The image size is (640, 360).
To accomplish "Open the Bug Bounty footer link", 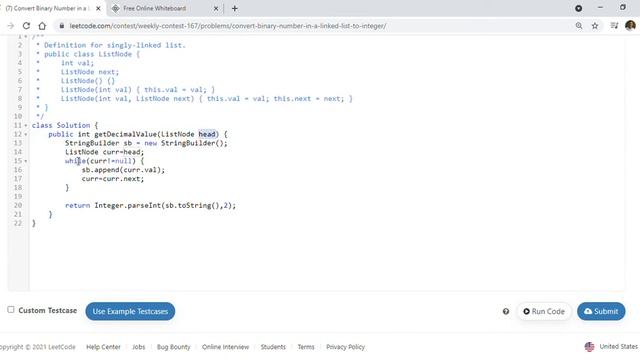I will (173, 347).
